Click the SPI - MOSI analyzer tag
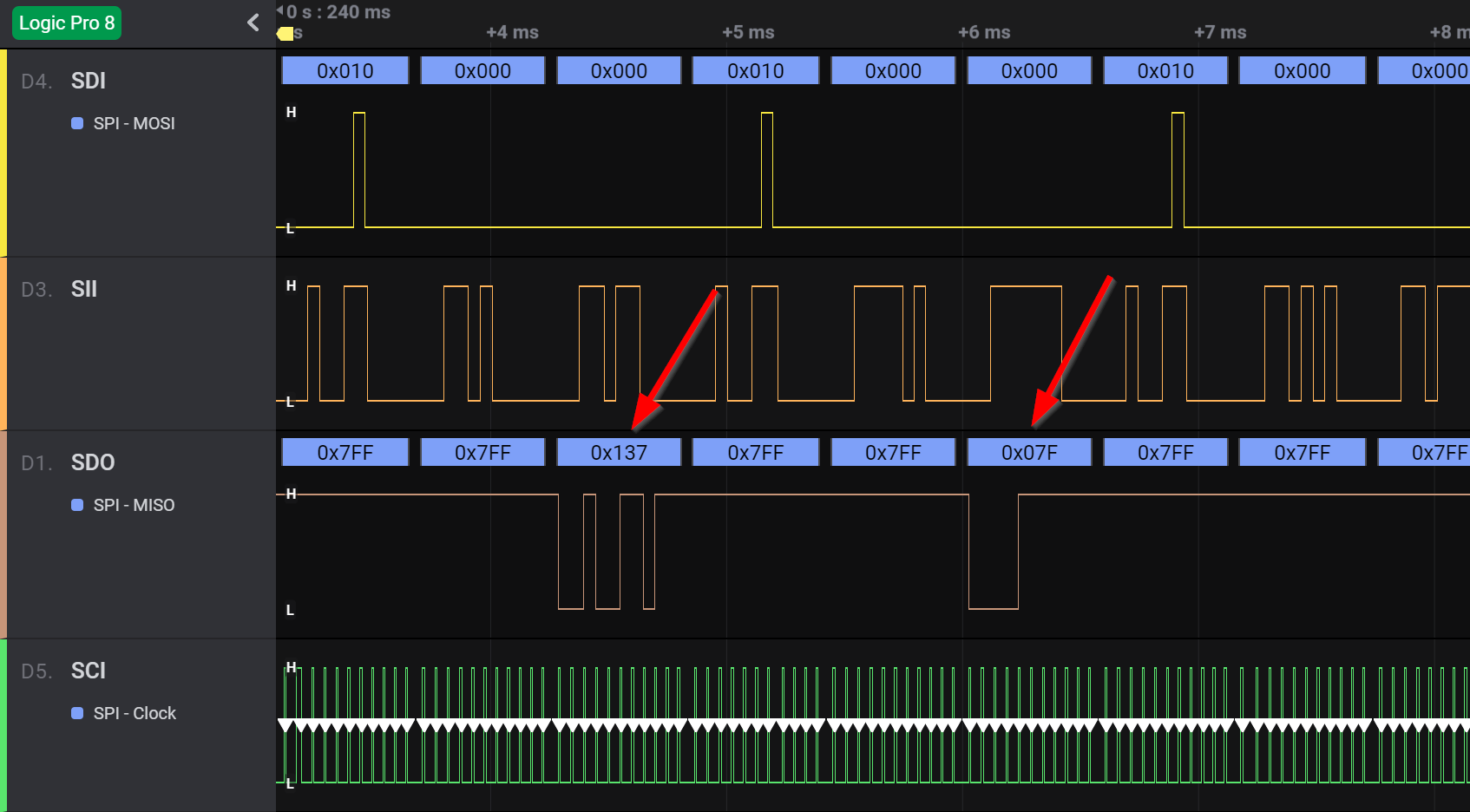This screenshot has width=1470, height=812. click(123, 123)
